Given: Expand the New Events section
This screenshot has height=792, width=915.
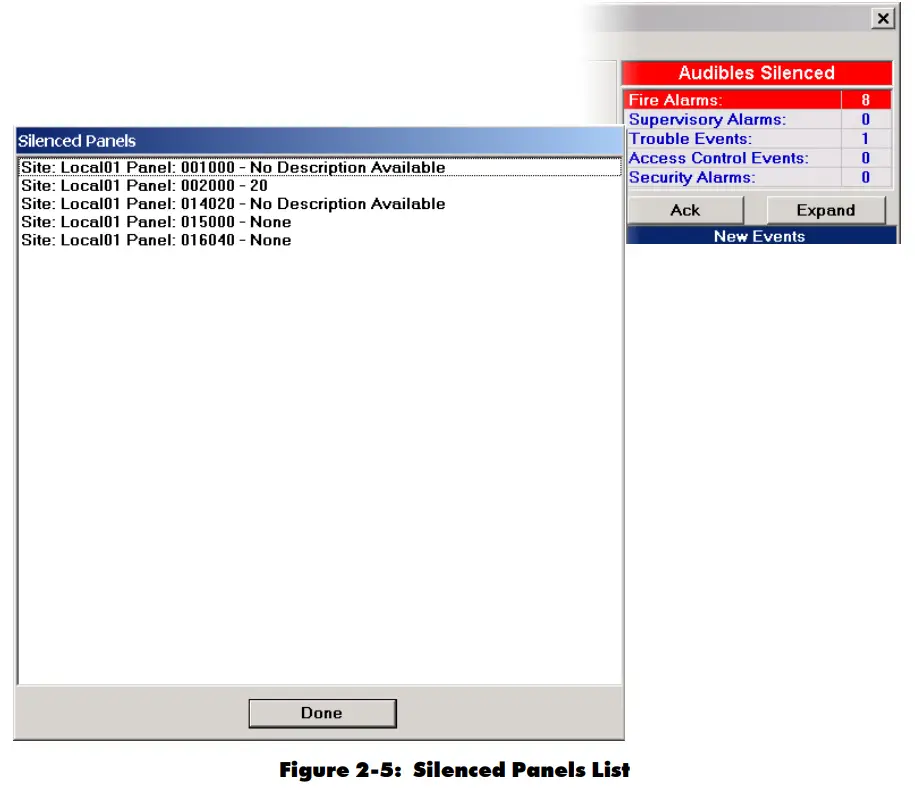Looking at the screenshot, I should click(x=760, y=236).
